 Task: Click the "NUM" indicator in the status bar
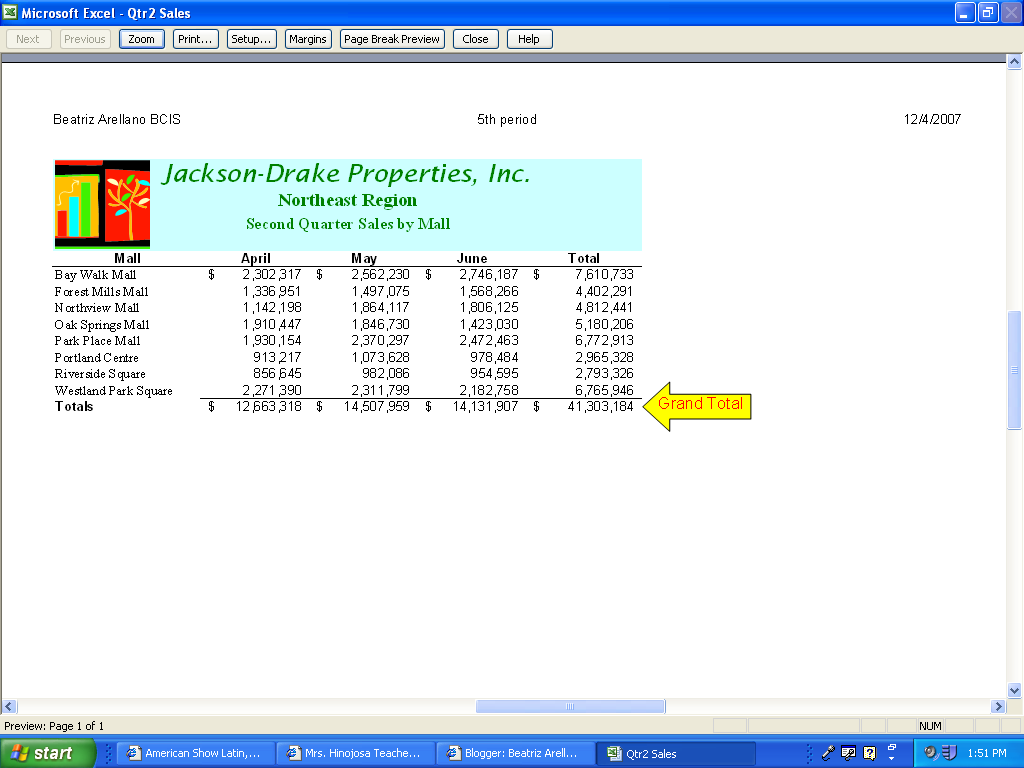point(930,726)
